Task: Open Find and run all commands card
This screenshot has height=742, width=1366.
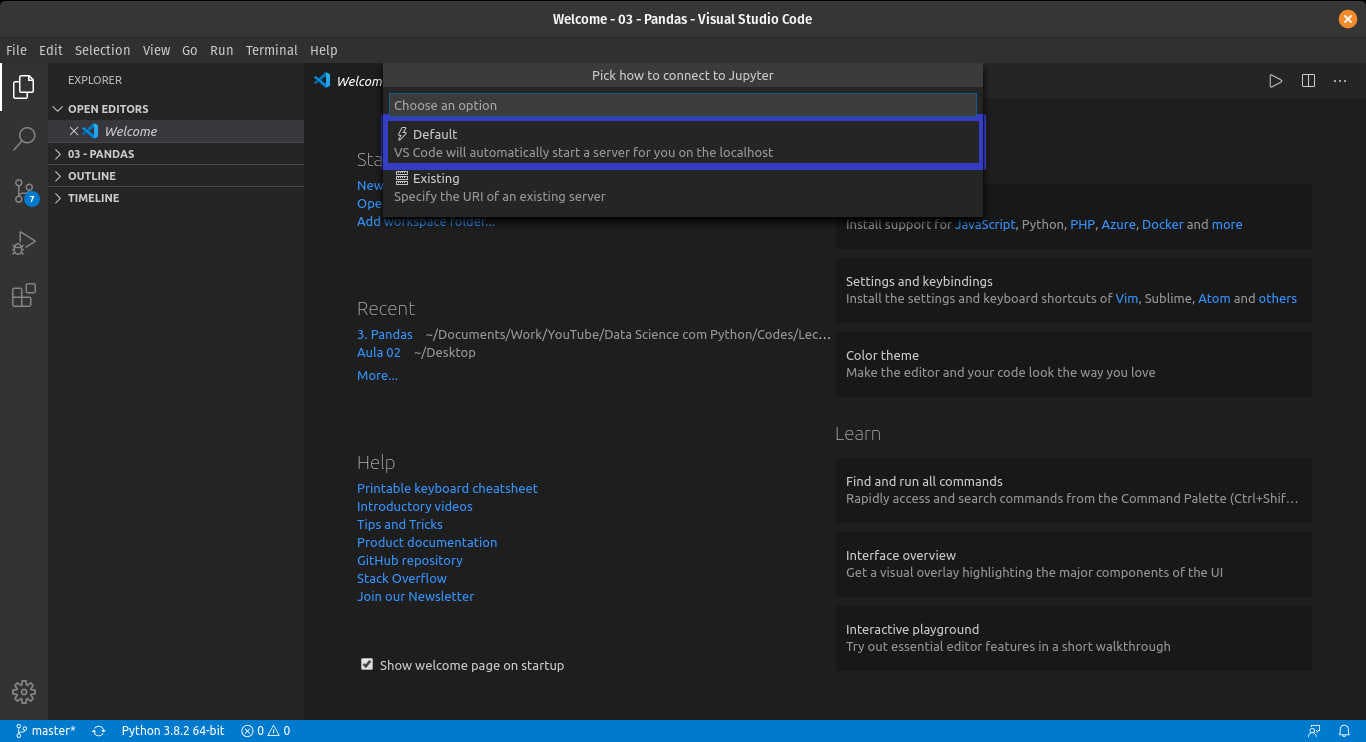Action: click(1073, 490)
